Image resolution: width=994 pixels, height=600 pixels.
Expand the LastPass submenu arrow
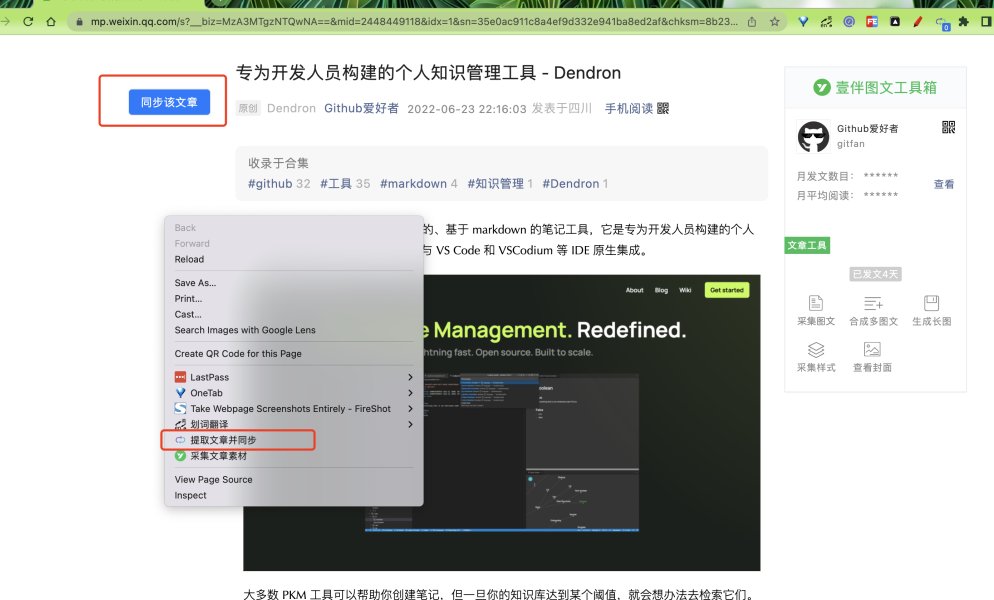pos(410,377)
